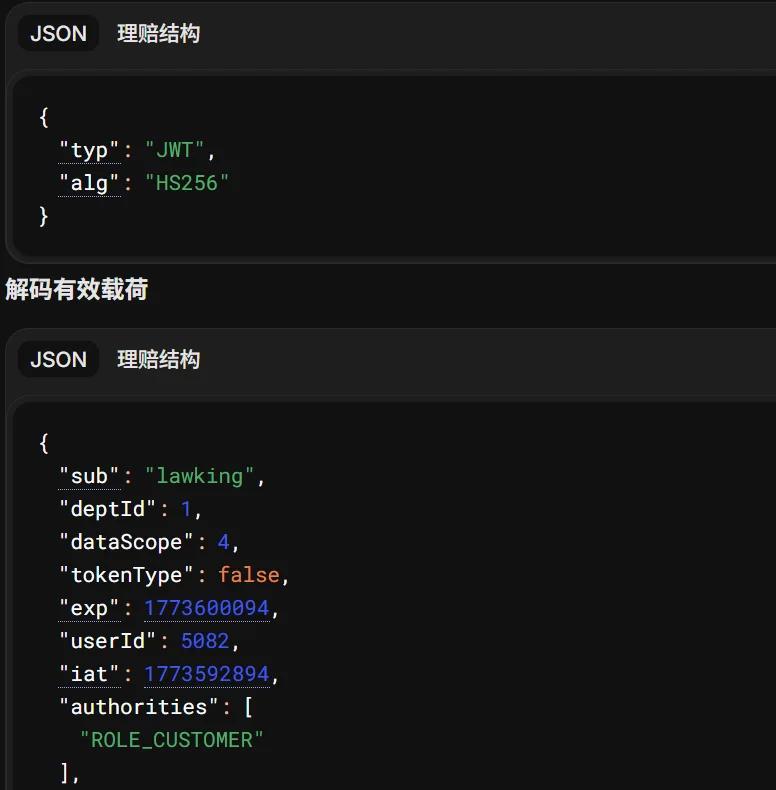The width and height of the screenshot is (776, 790).
Task: Click the "typ" key in header JSON
Action: 89,150
